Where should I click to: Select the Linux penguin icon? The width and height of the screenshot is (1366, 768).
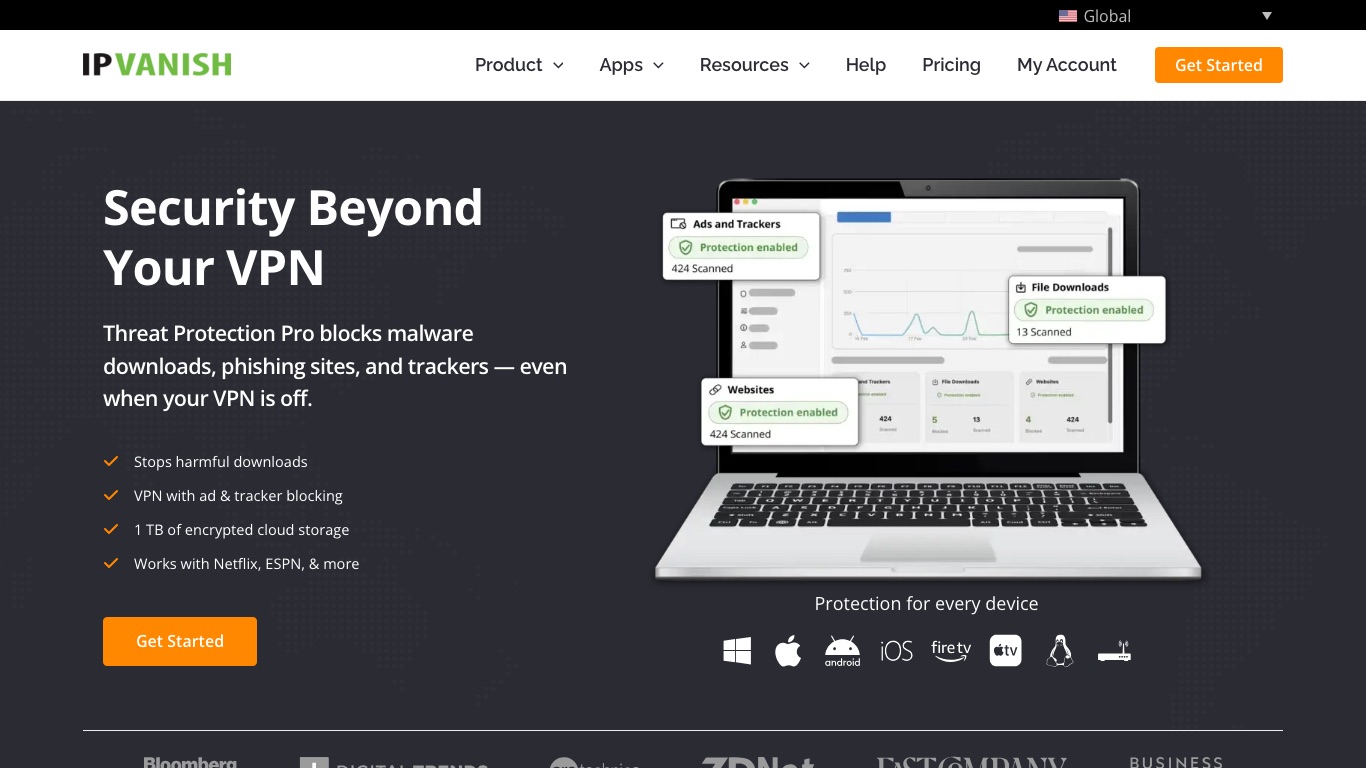tap(1059, 651)
